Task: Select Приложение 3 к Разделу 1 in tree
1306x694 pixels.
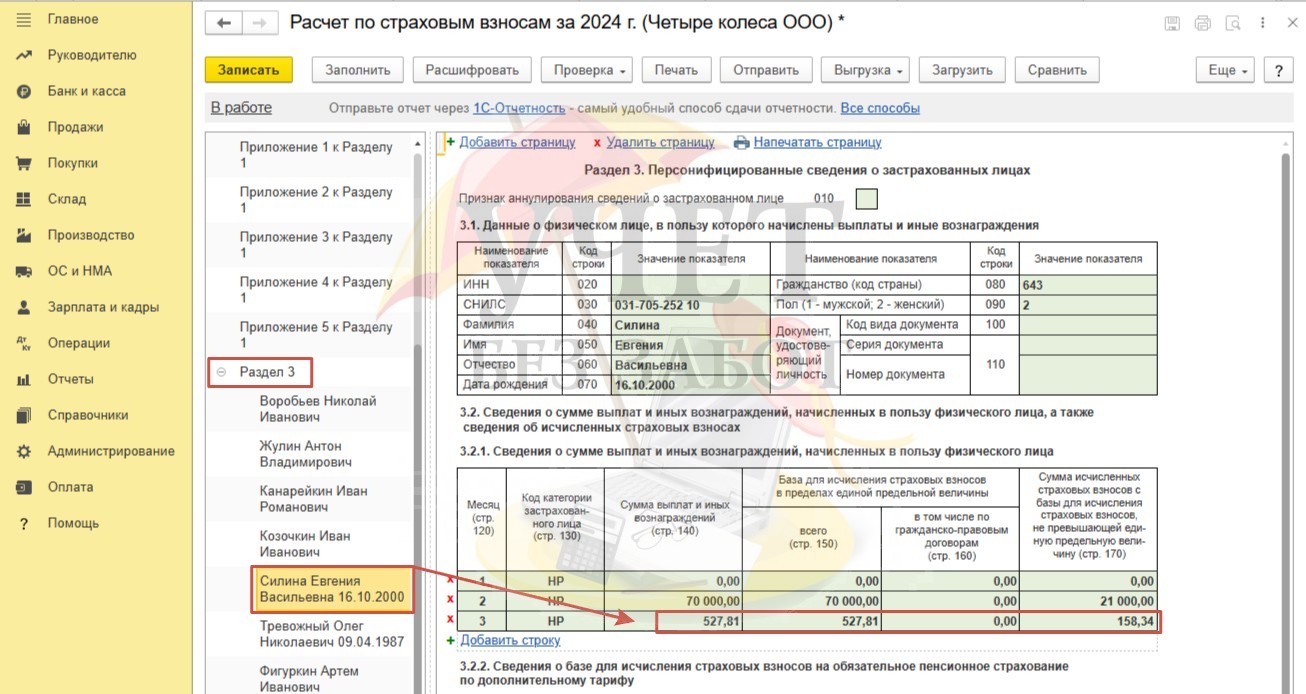Action: point(316,245)
